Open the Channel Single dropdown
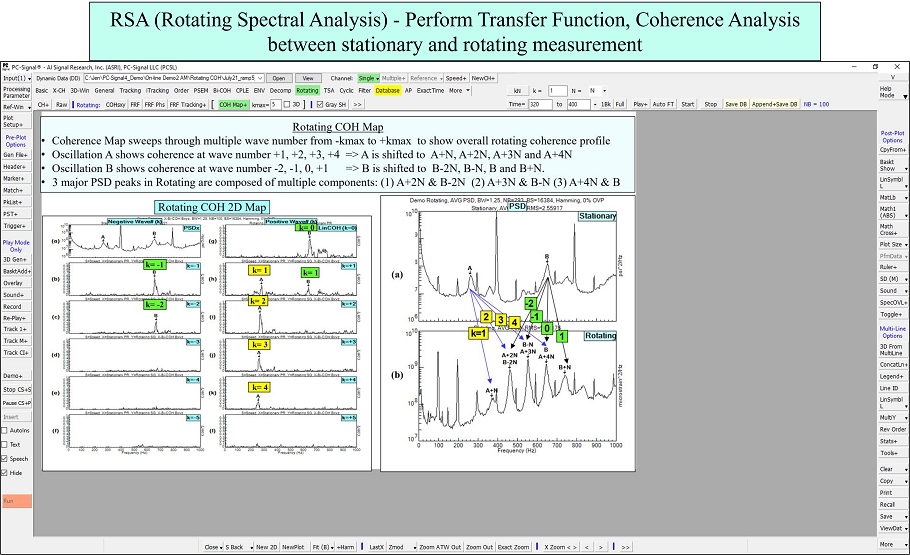Image resolution: width=910 pixels, height=555 pixels. click(368, 77)
